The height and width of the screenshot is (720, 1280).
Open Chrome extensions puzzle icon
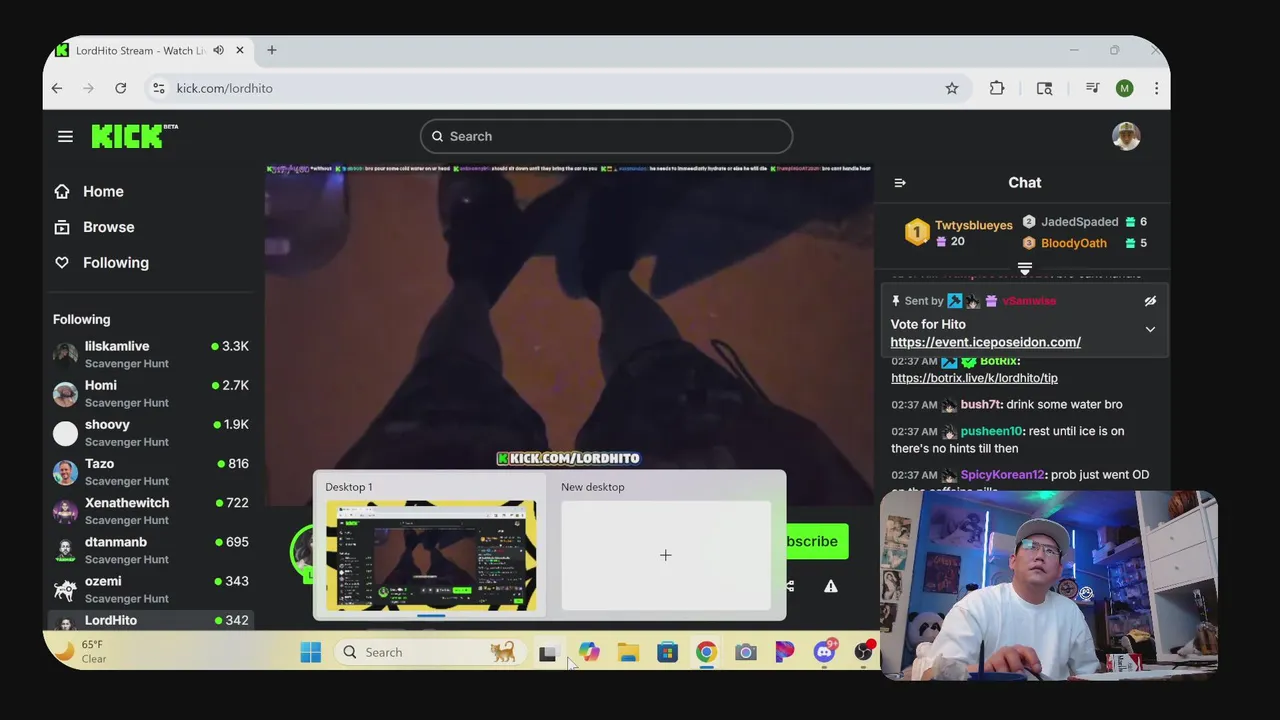997,88
